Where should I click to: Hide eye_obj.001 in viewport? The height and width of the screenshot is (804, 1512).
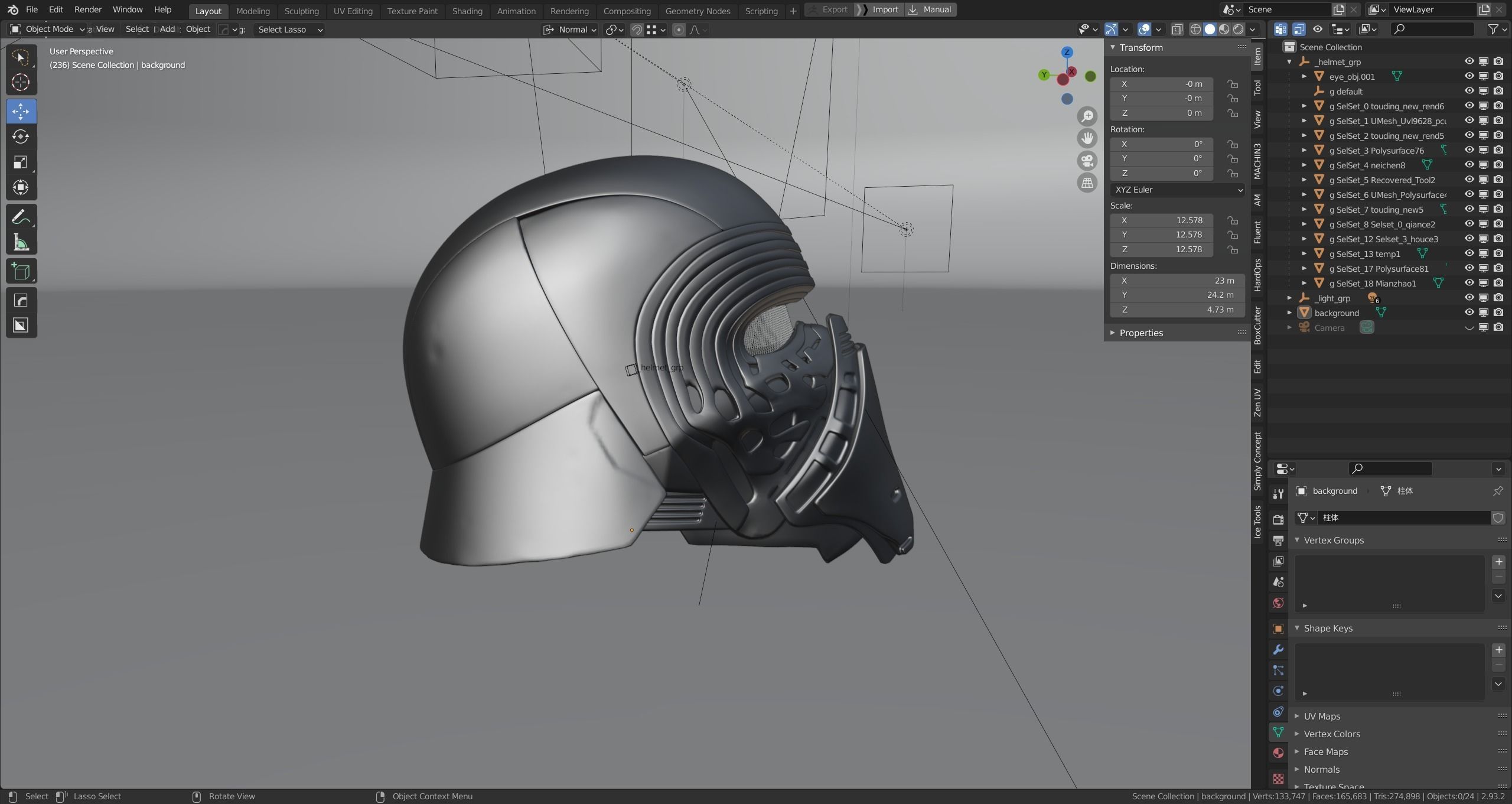1469,76
